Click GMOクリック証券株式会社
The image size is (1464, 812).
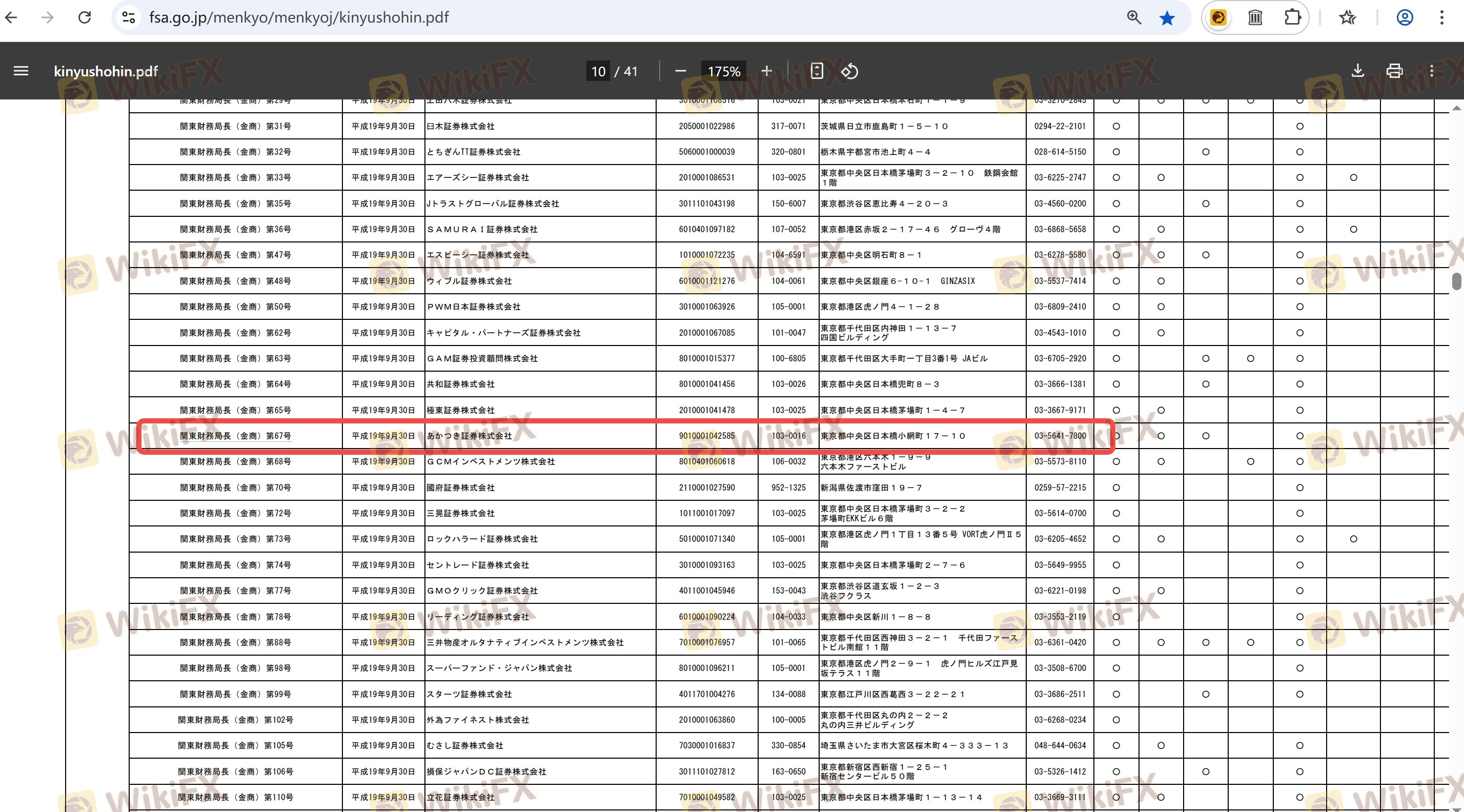(x=482, y=591)
